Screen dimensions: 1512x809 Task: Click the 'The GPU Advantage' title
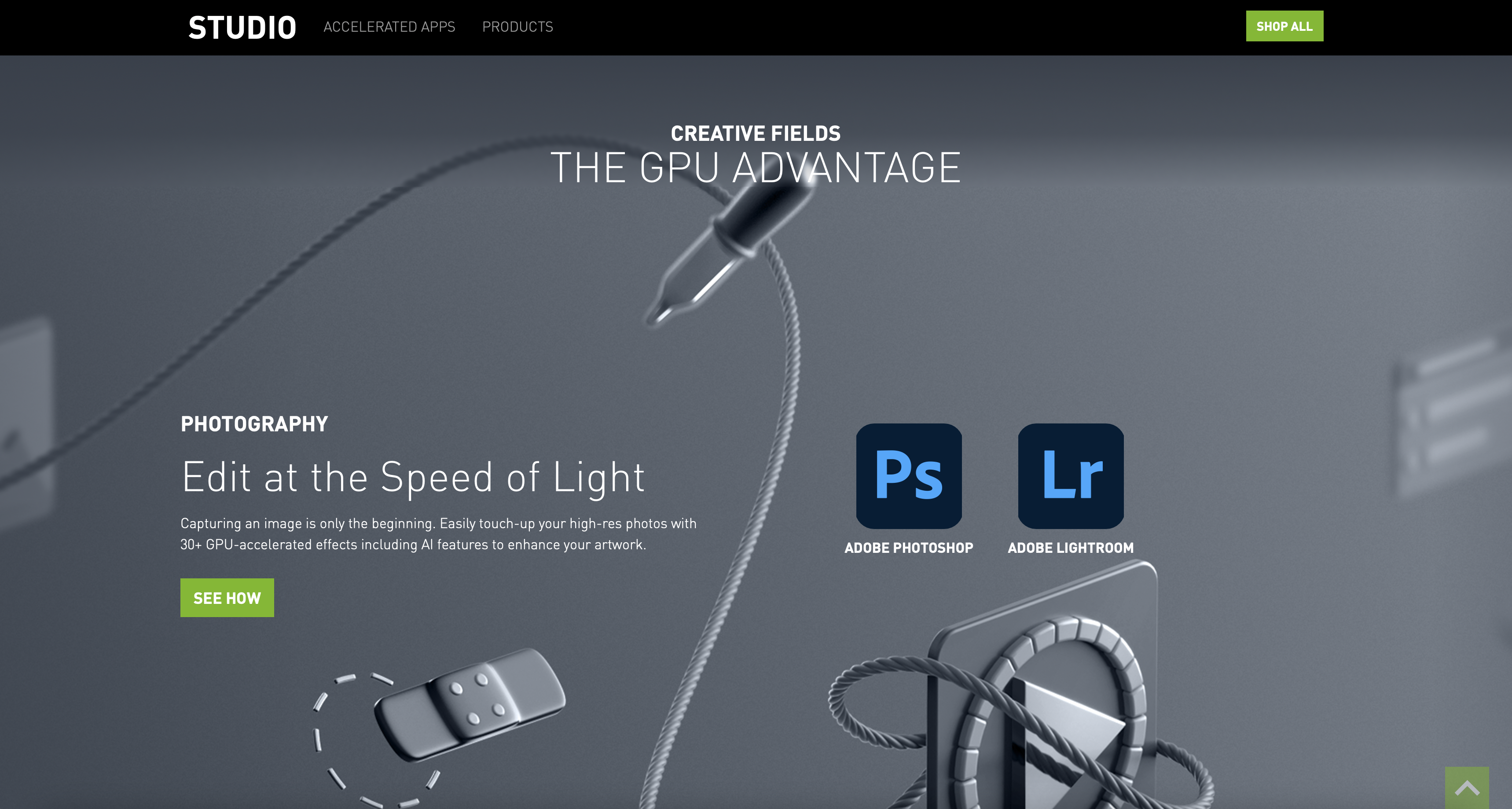point(756,168)
